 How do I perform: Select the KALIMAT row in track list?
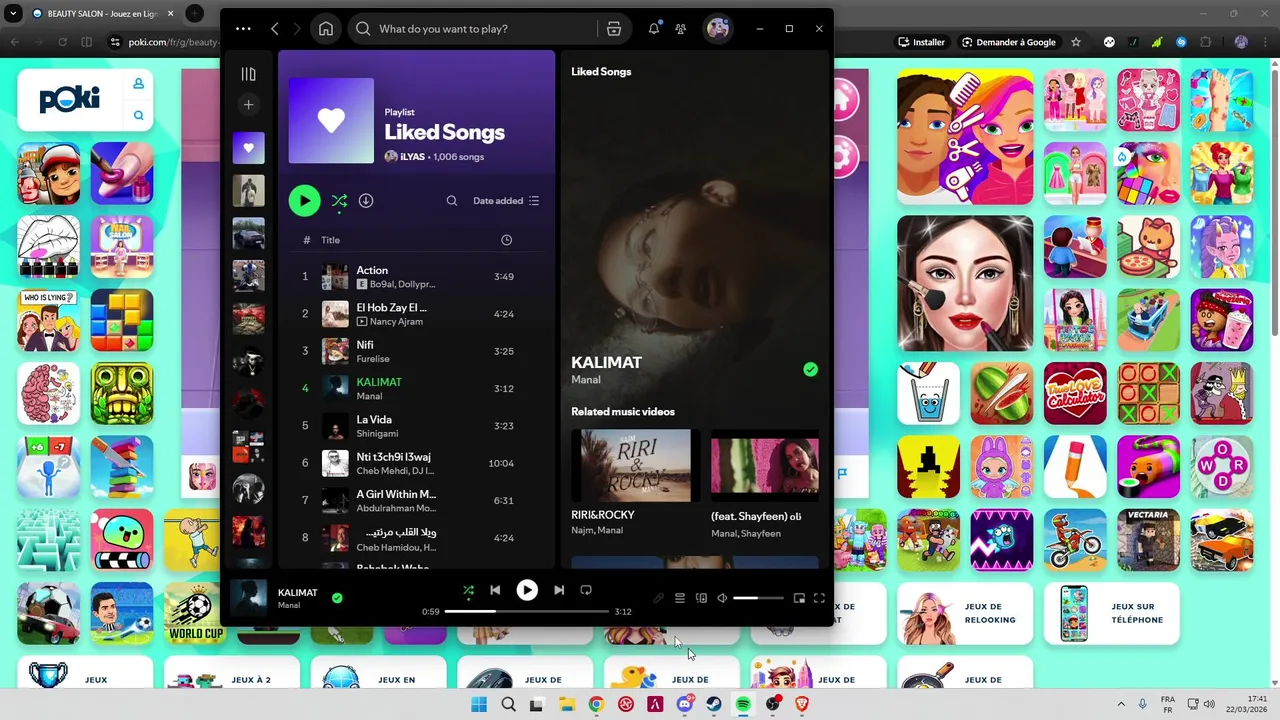[416, 388]
